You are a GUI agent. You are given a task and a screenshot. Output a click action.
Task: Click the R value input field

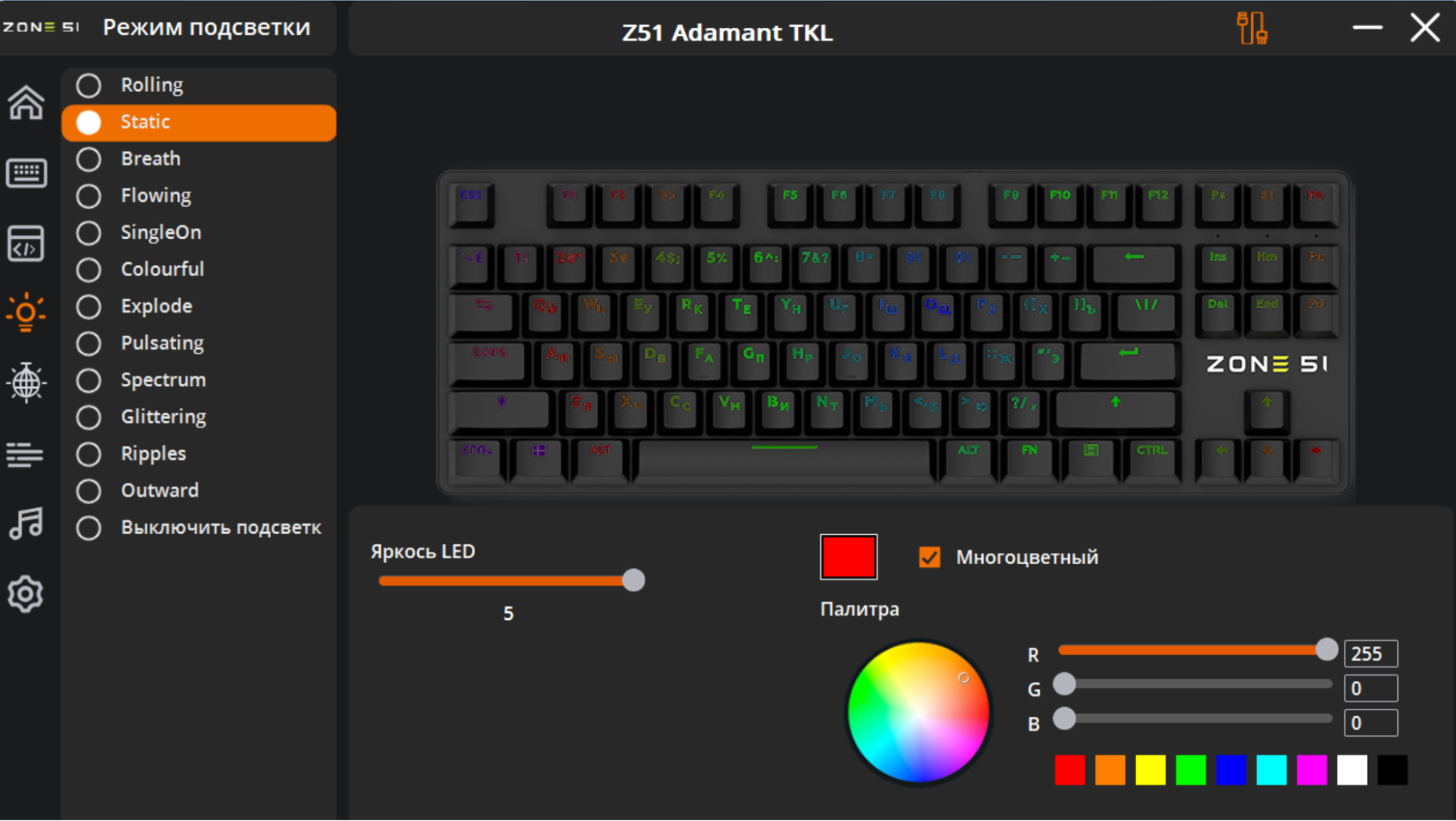pyautogui.click(x=1371, y=654)
